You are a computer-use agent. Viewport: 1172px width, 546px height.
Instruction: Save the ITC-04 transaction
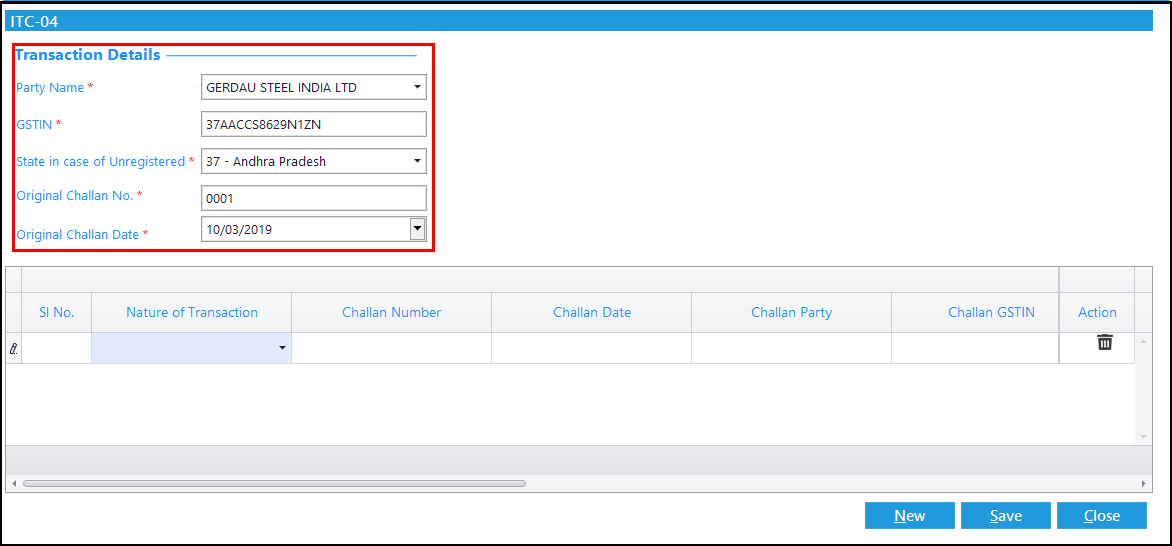pos(1005,515)
